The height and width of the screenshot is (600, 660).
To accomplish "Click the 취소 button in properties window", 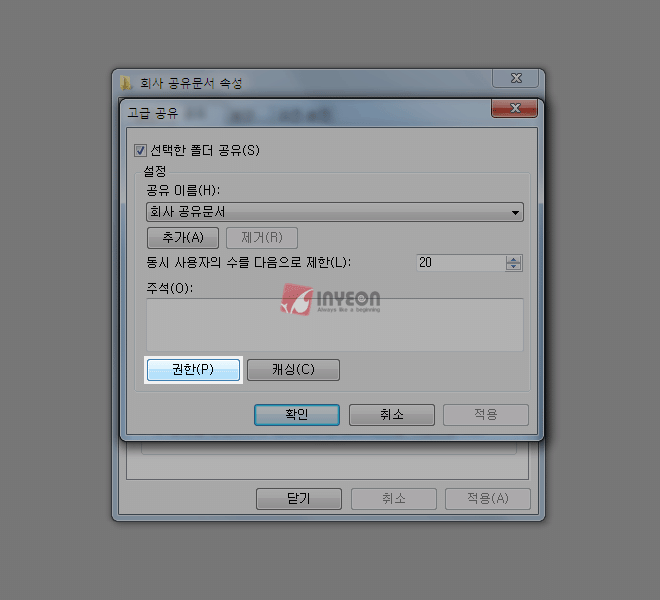I will [394, 499].
